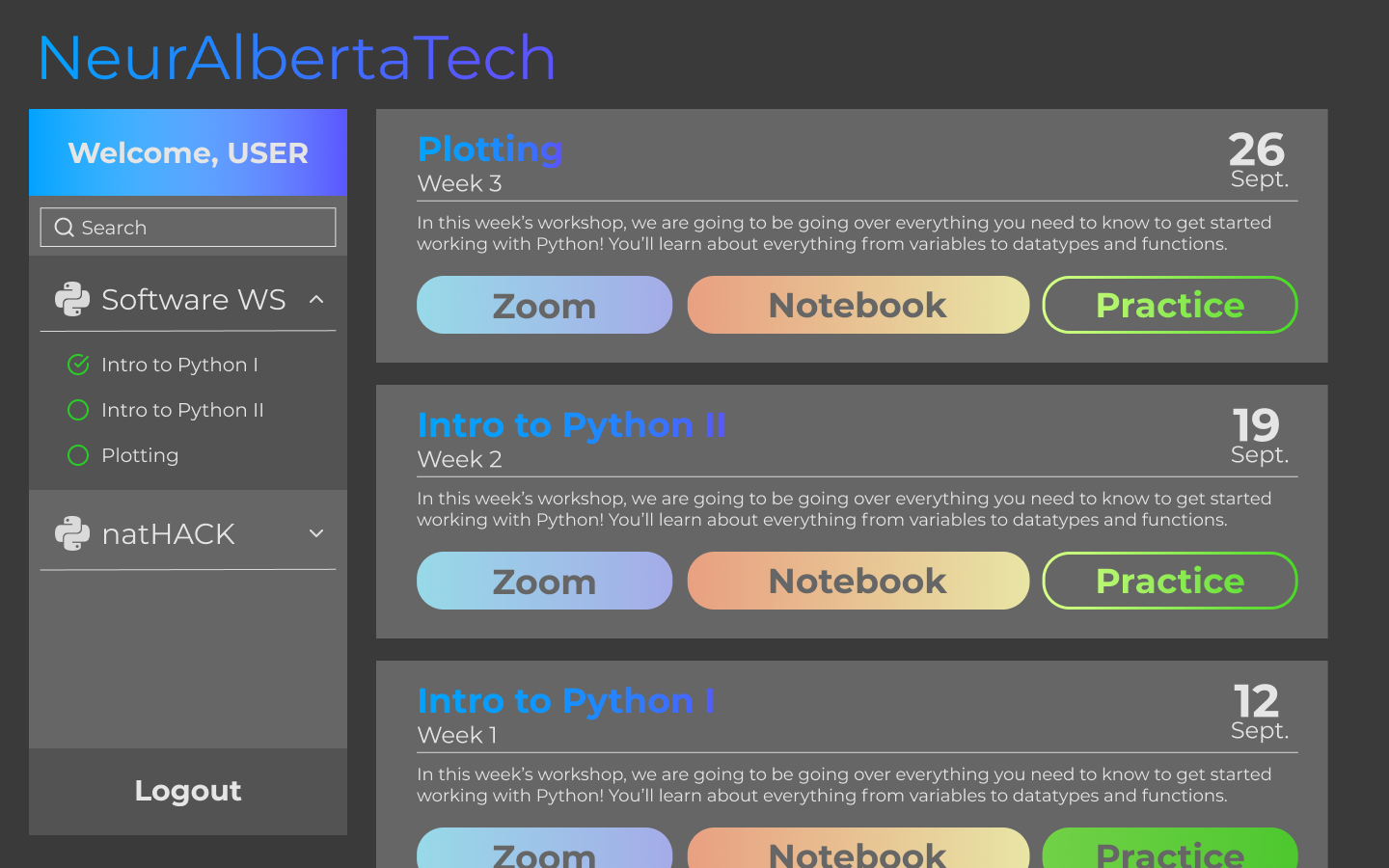The image size is (1389, 868).
Task: Open Zoom for the Plotting workshop
Action: [x=544, y=305]
